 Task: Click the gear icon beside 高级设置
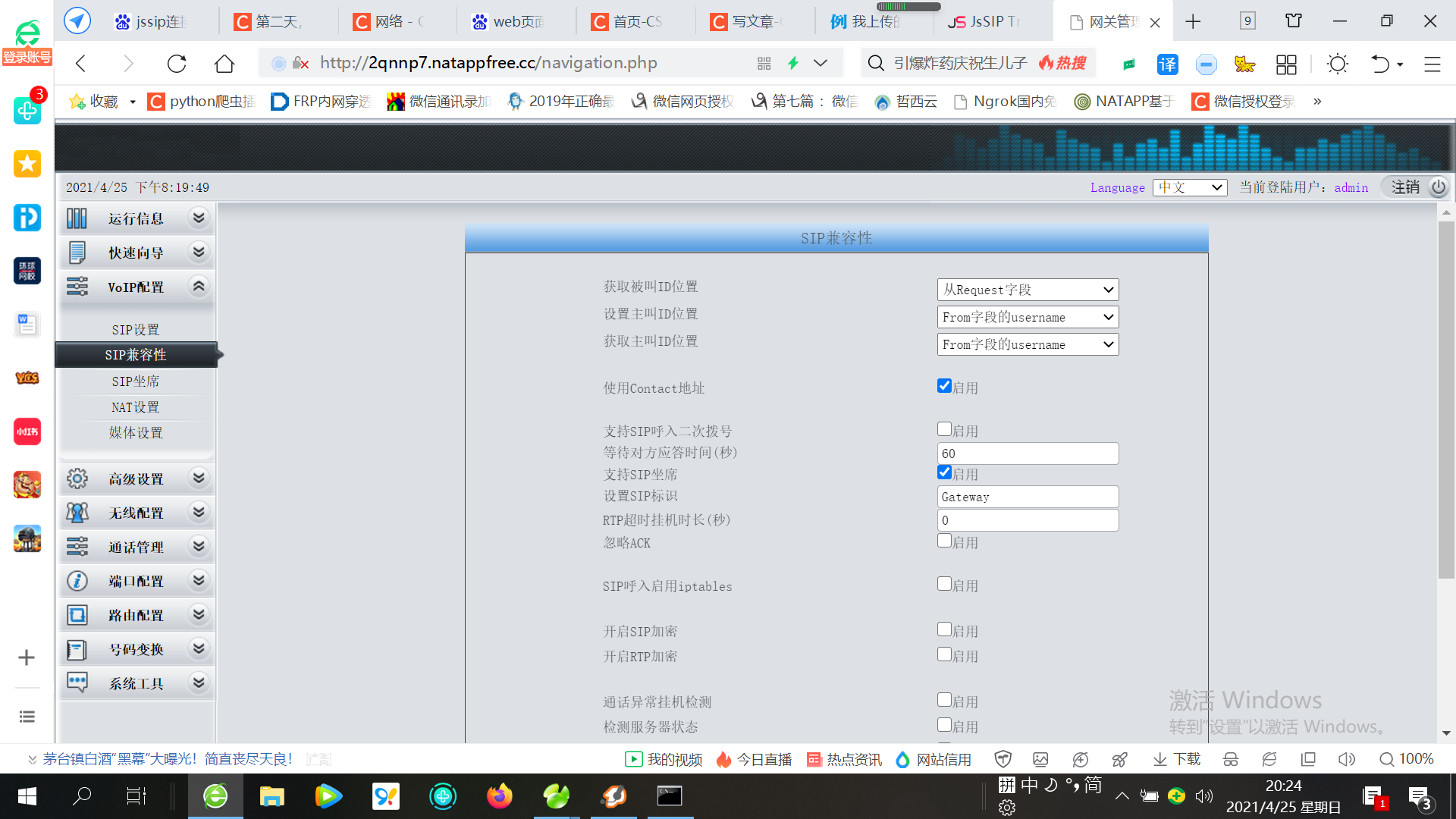77,479
